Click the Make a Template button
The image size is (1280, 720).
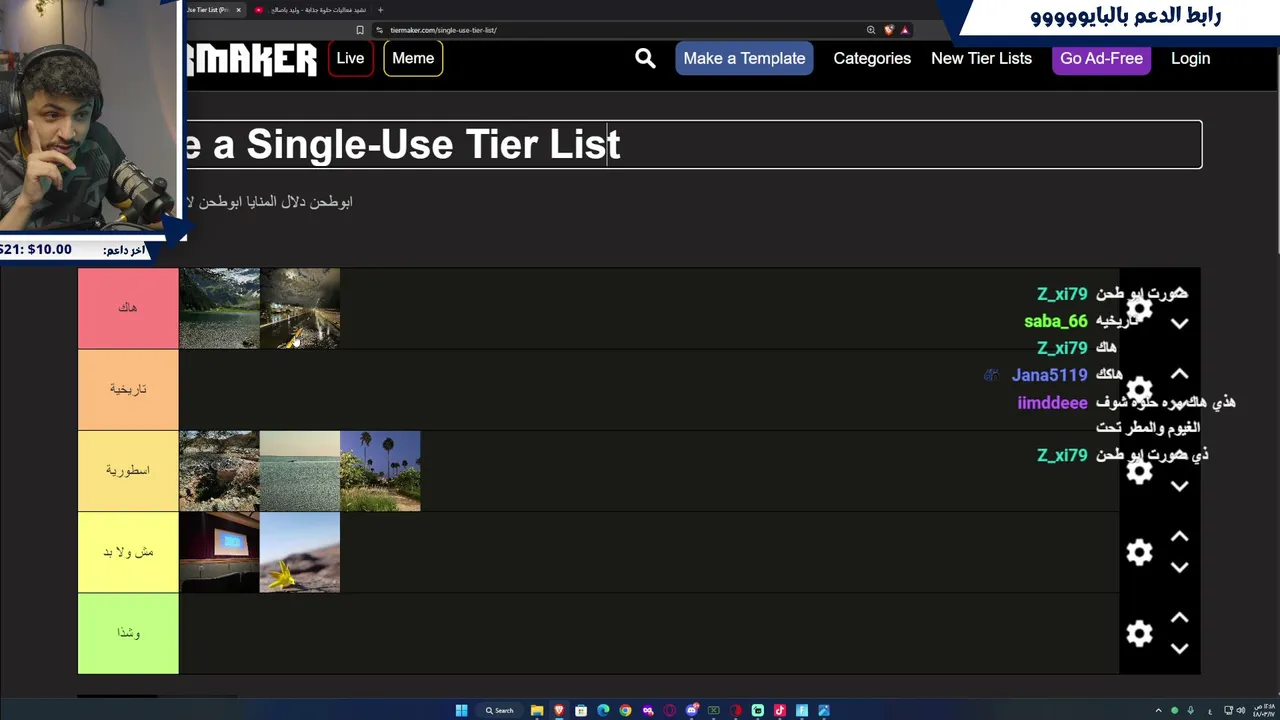coord(744,58)
